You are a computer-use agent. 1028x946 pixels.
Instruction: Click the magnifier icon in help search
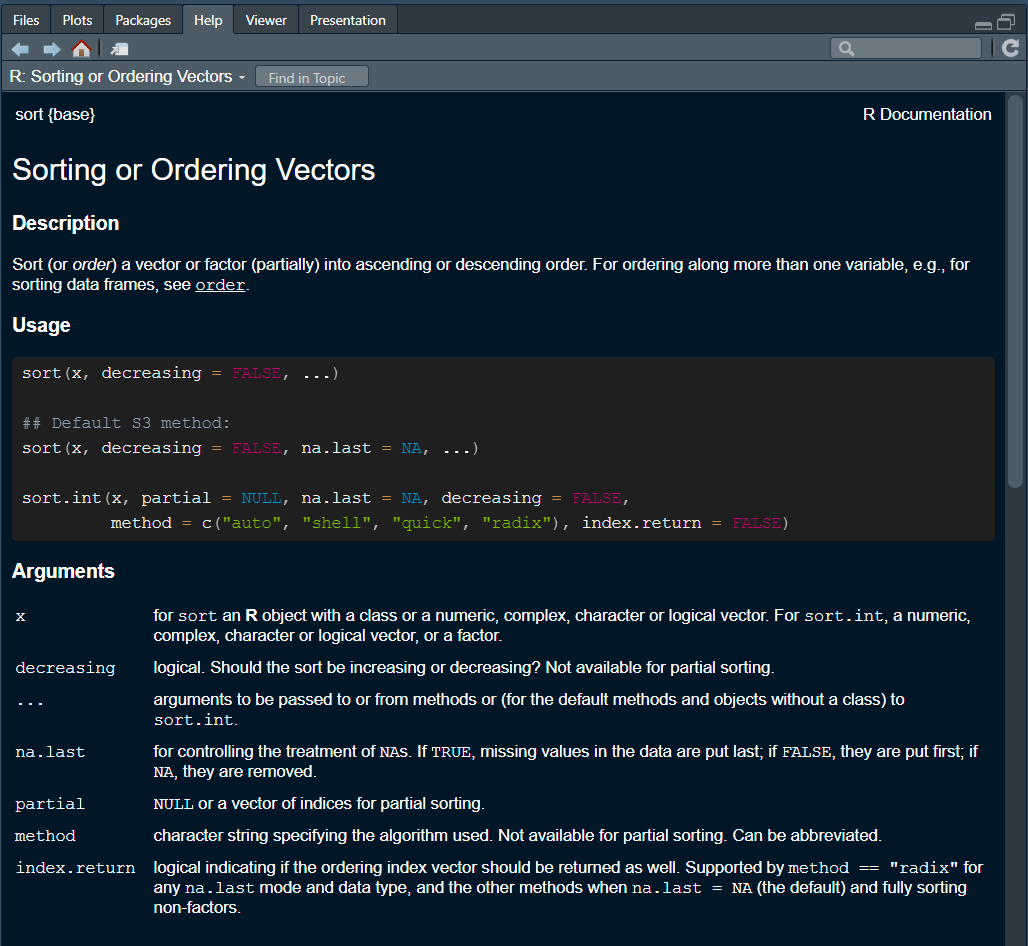pyautogui.click(x=846, y=48)
